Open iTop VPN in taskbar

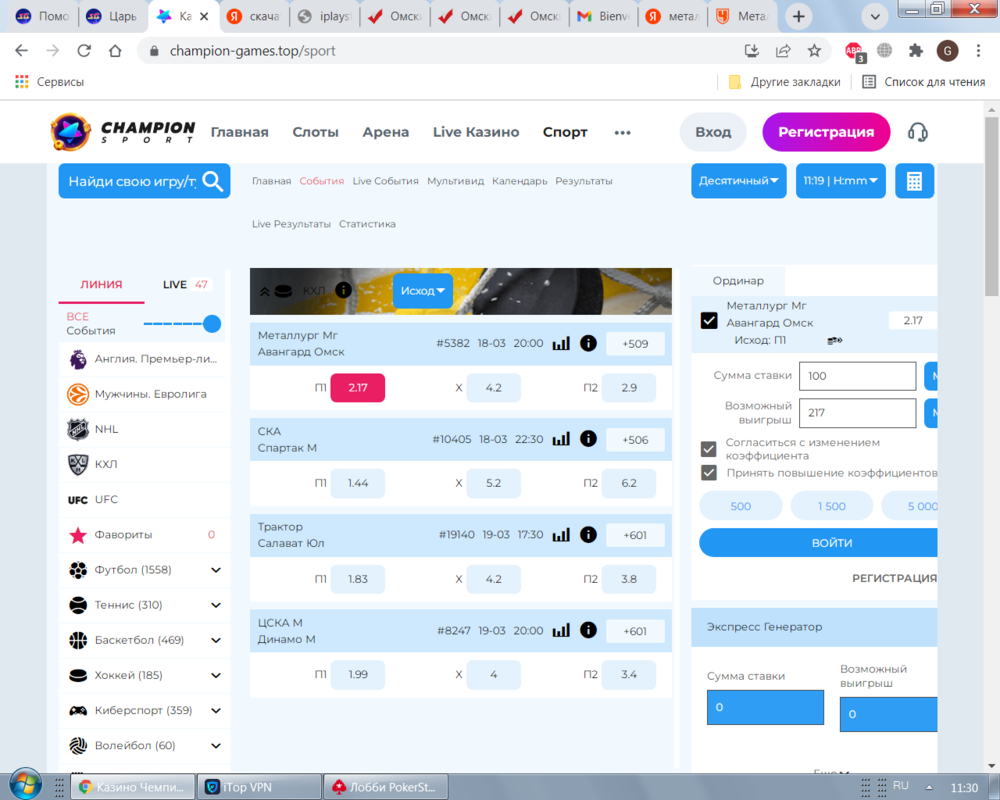(259, 787)
